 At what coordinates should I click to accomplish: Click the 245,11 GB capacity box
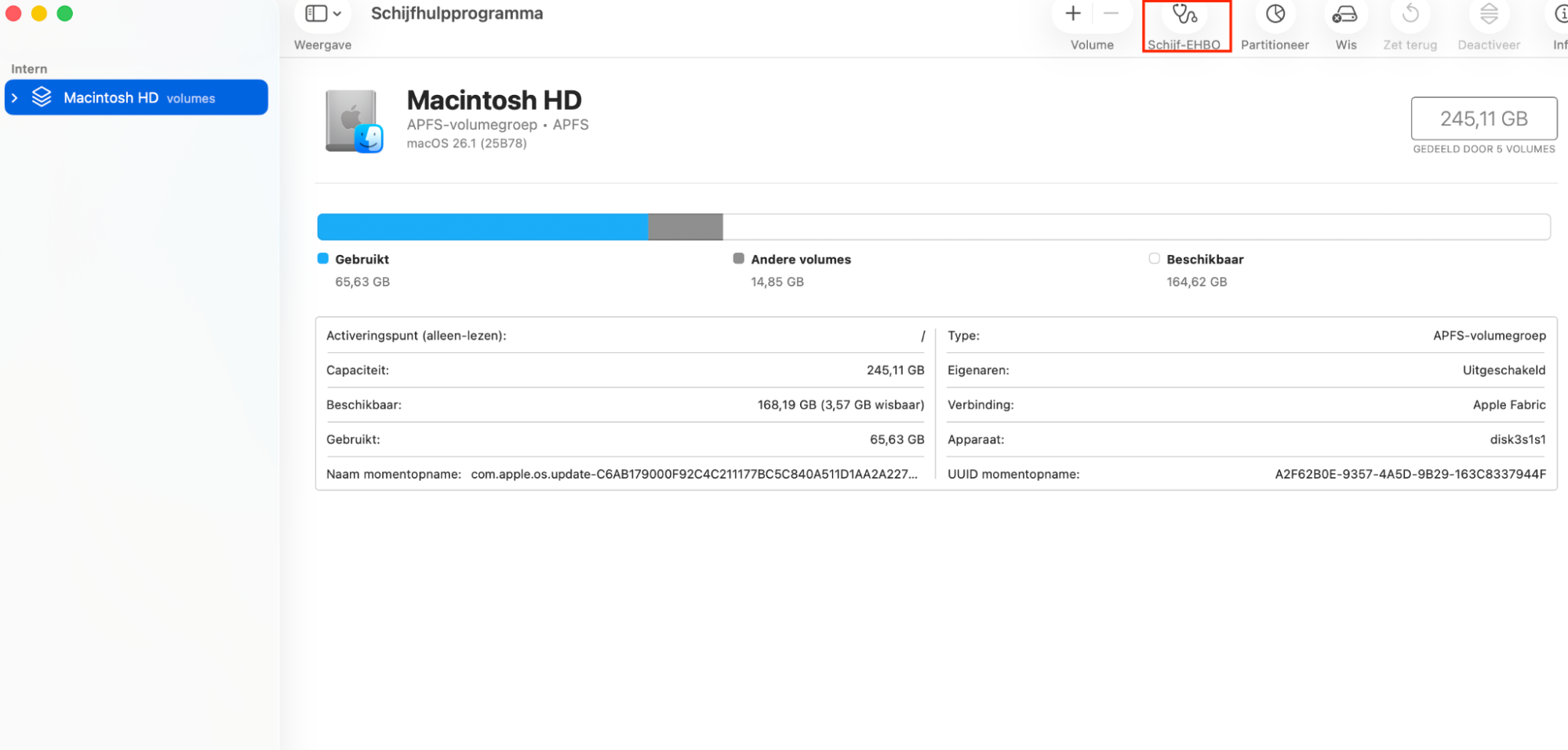coord(1483,118)
